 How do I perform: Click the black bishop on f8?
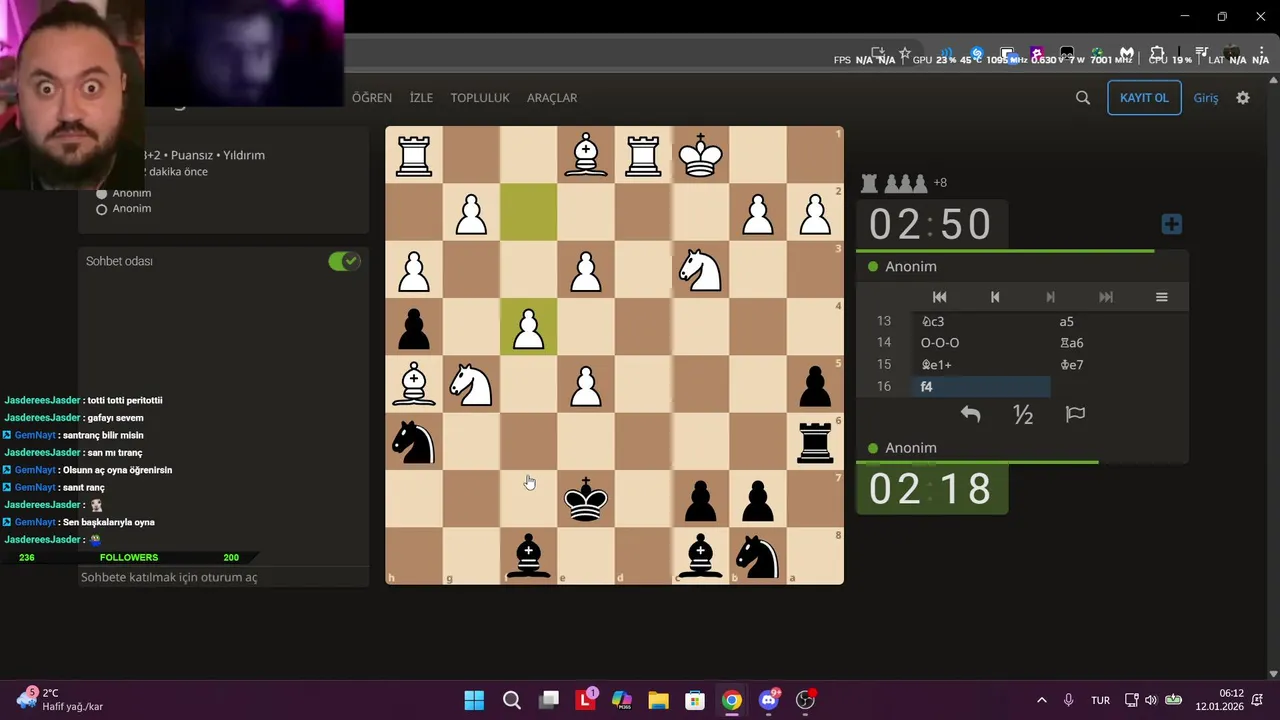click(529, 556)
